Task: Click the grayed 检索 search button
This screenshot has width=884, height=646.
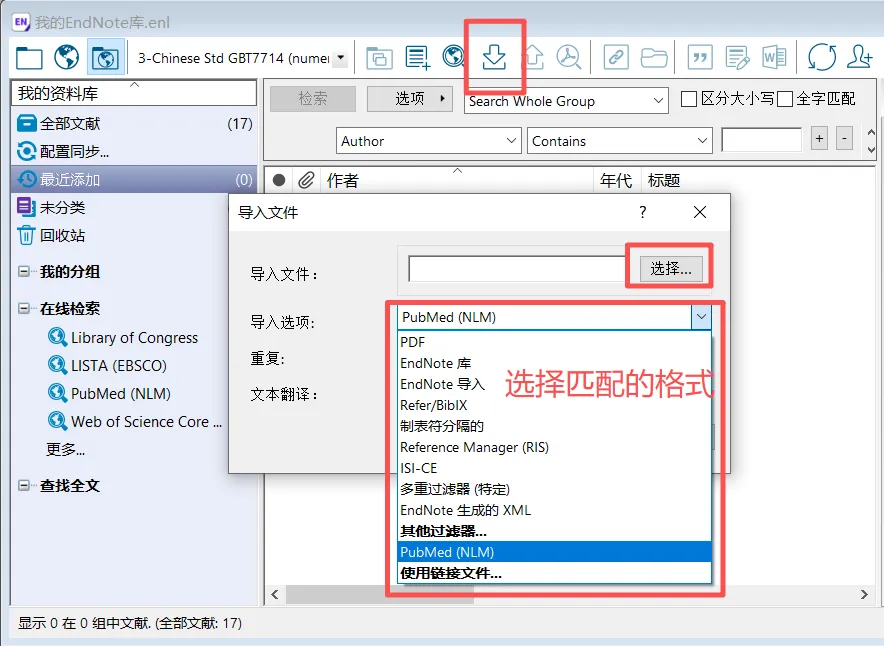Action: (313, 99)
